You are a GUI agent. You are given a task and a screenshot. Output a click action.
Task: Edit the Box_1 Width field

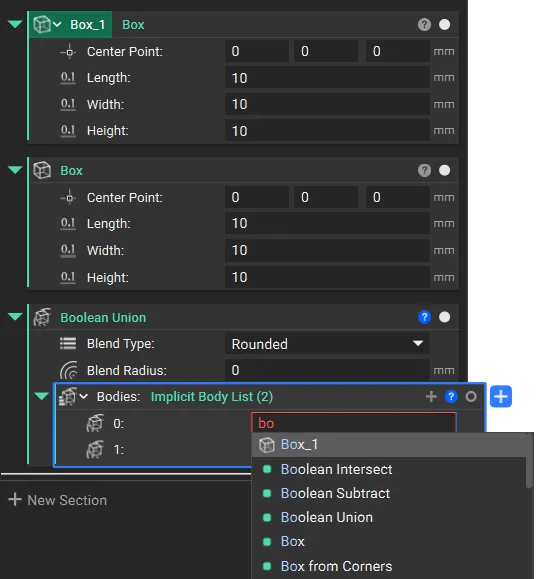click(327, 104)
